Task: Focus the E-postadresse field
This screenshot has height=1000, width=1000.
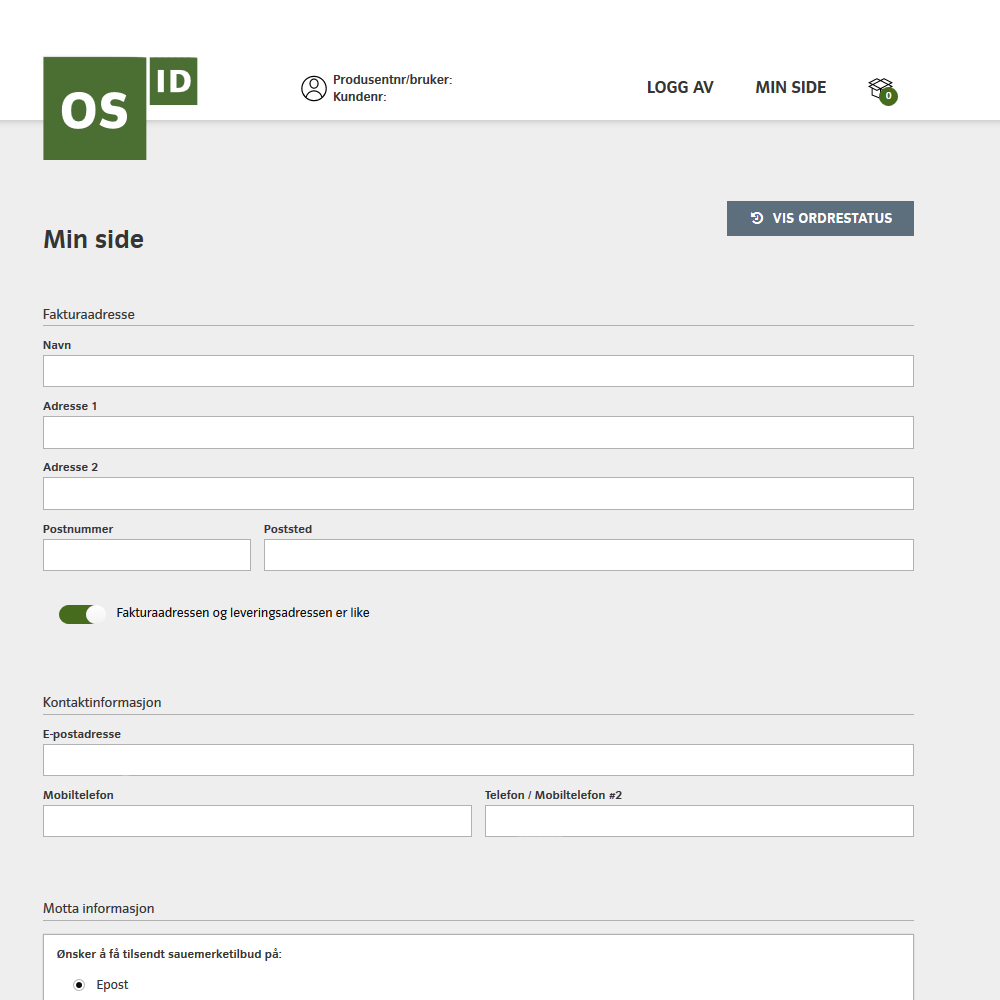Action: click(478, 760)
